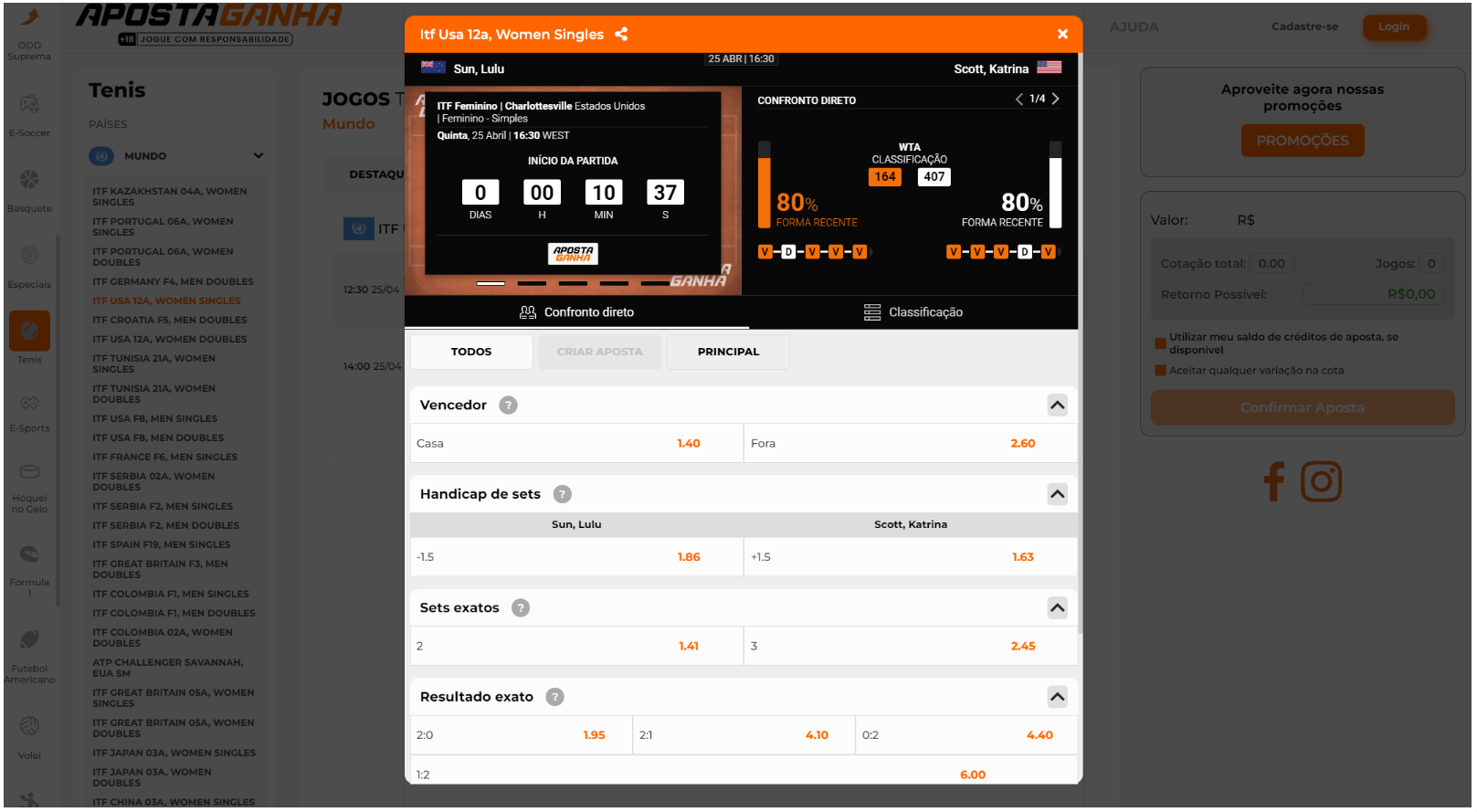The width and height of the screenshot is (1477, 812).
Task: Switch to Confronto direto tab
Action: [x=576, y=312]
